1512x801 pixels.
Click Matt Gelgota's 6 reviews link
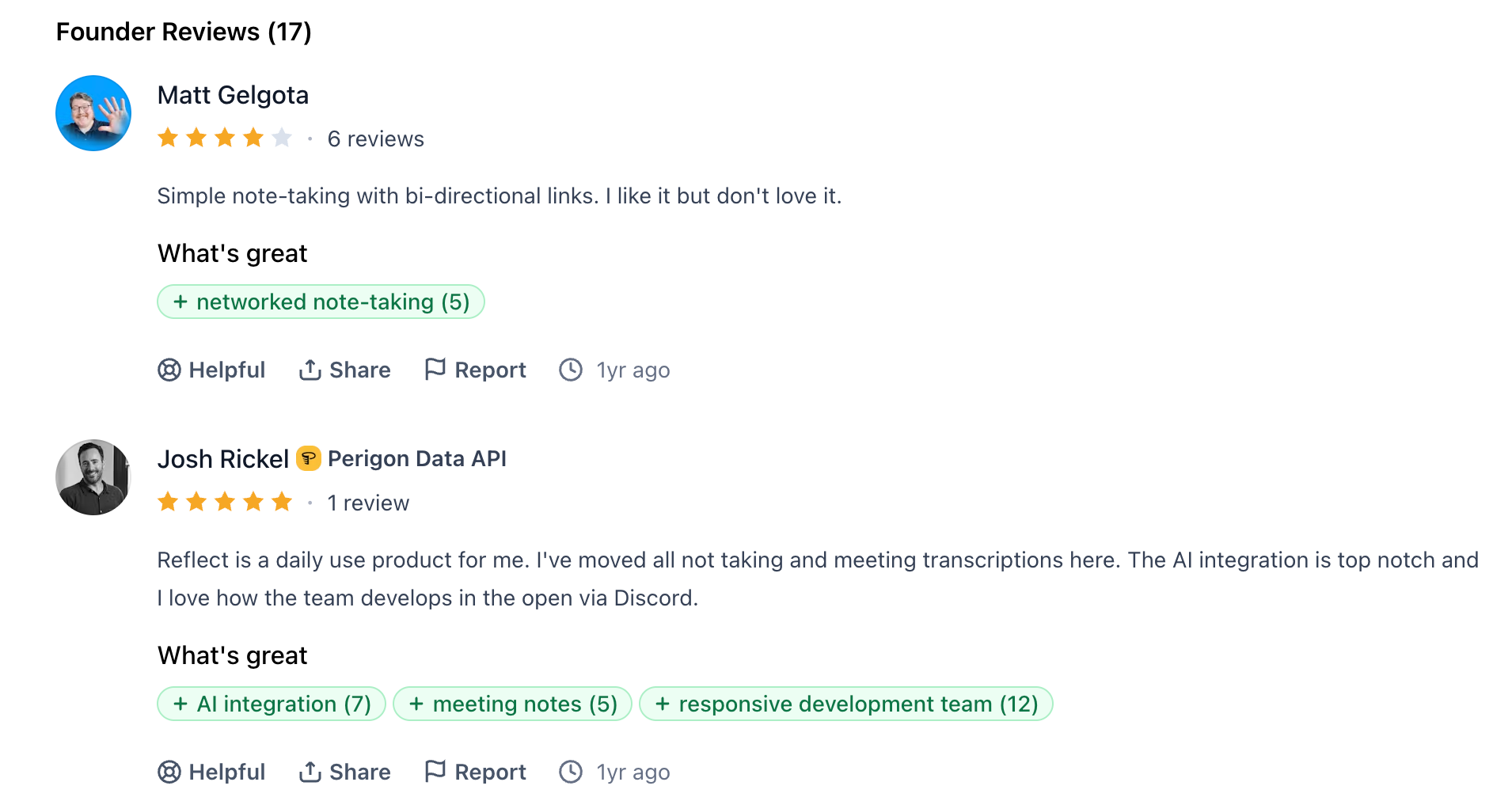[x=375, y=139]
